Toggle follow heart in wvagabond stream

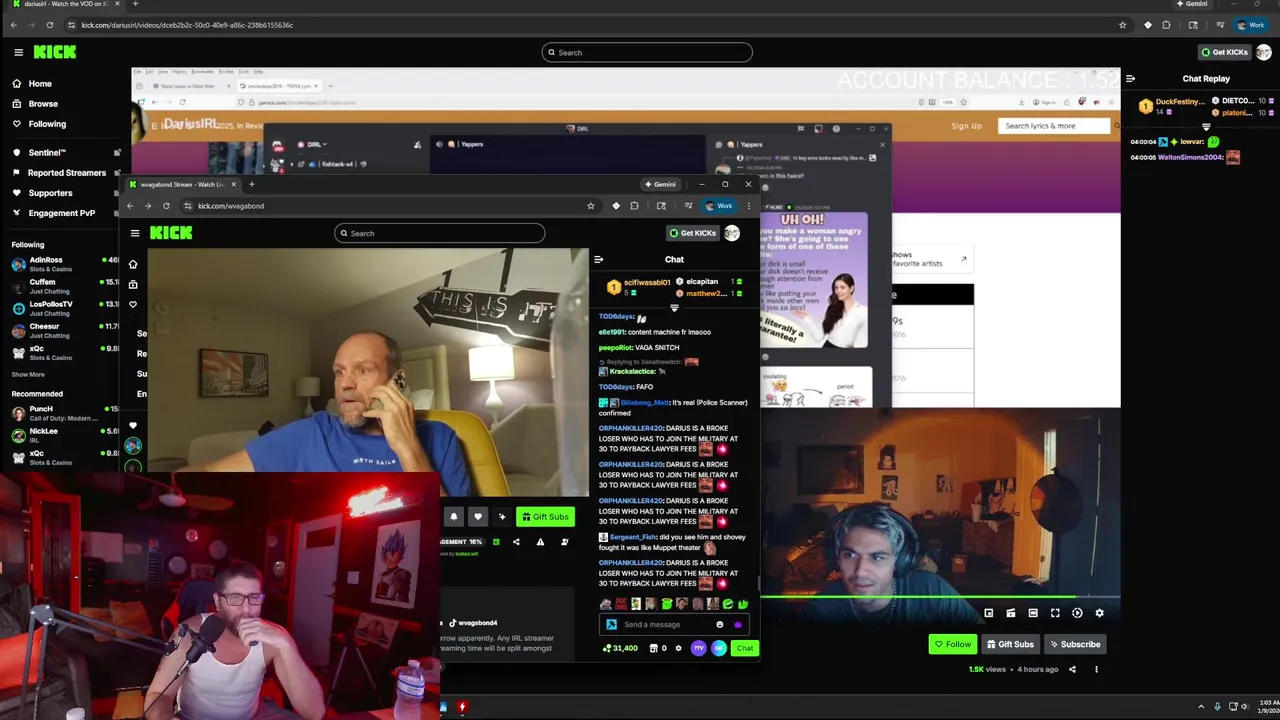click(x=478, y=517)
